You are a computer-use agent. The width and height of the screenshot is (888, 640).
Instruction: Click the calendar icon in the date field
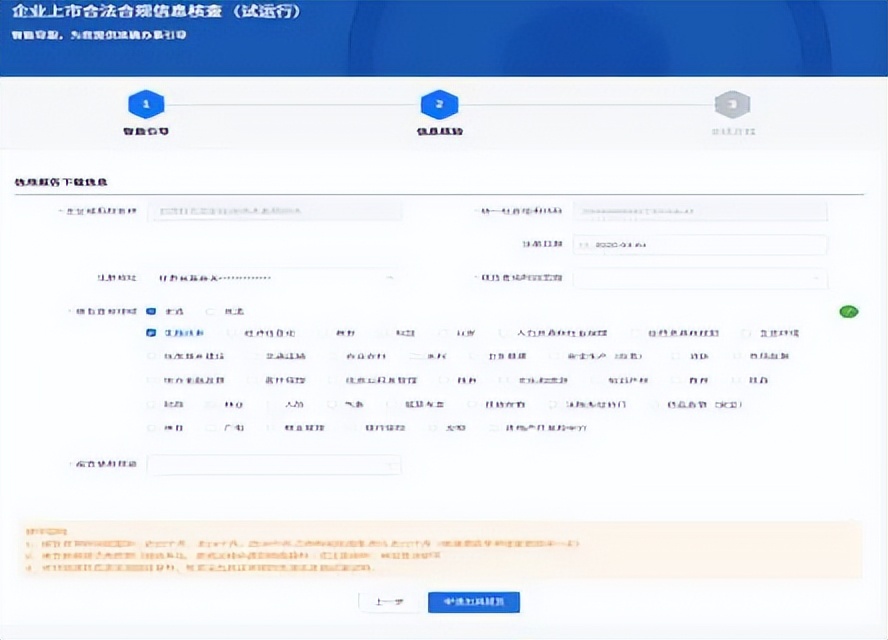pyautogui.click(x=583, y=245)
